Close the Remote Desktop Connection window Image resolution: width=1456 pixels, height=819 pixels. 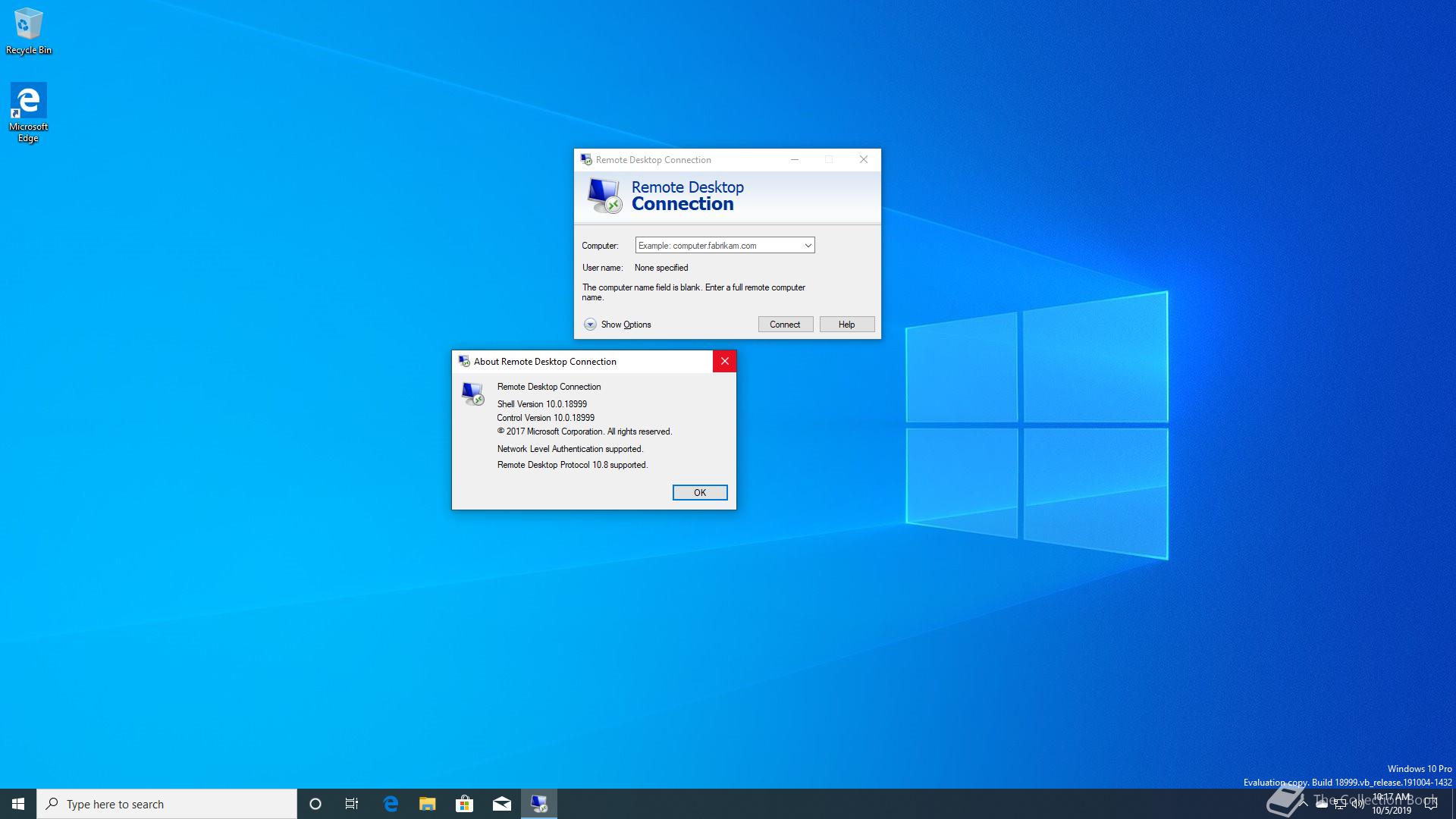click(863, 160)
